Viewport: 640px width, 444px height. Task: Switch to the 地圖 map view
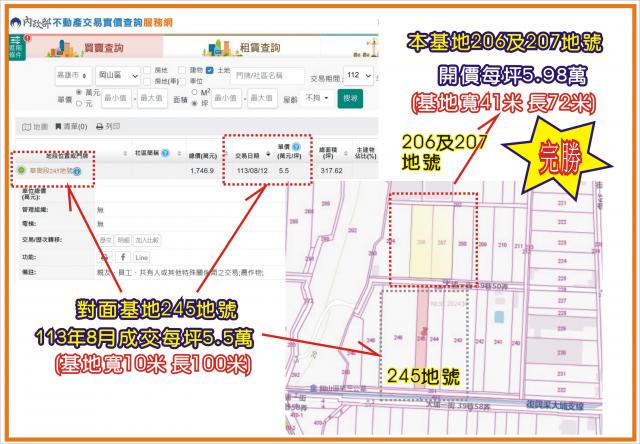click(35, 127)
